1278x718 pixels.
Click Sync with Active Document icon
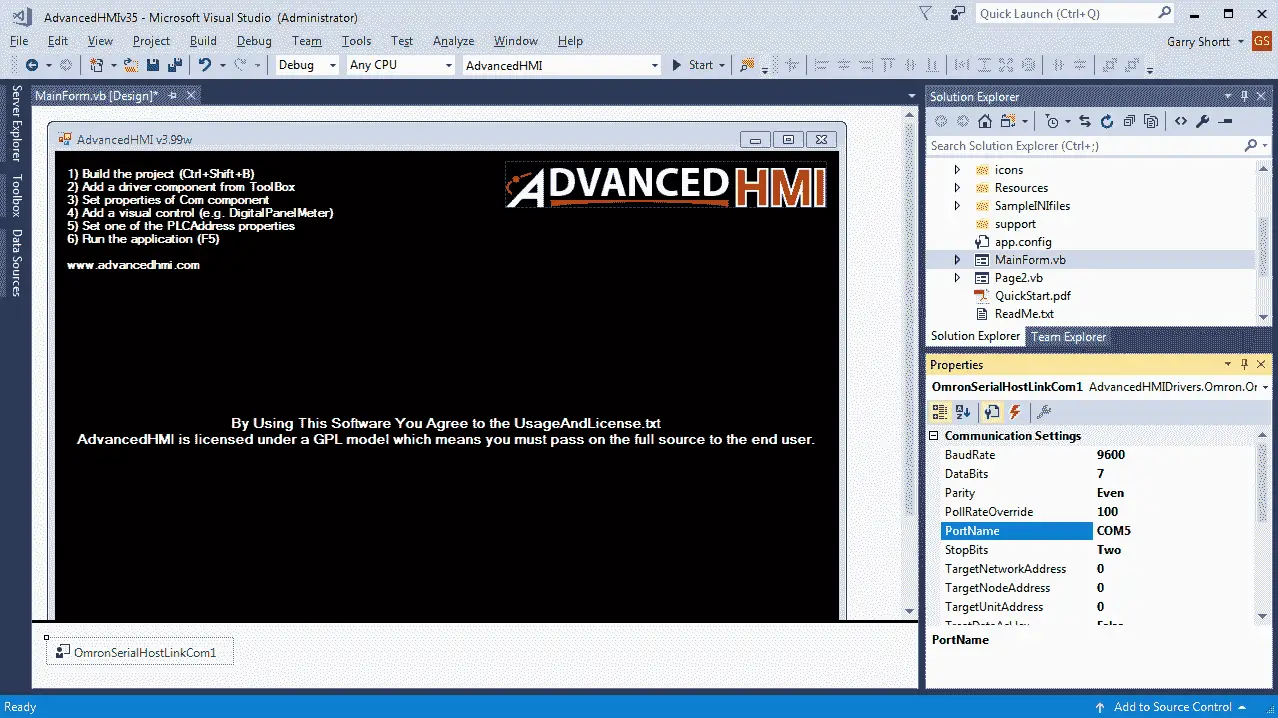pos(1085,121)
